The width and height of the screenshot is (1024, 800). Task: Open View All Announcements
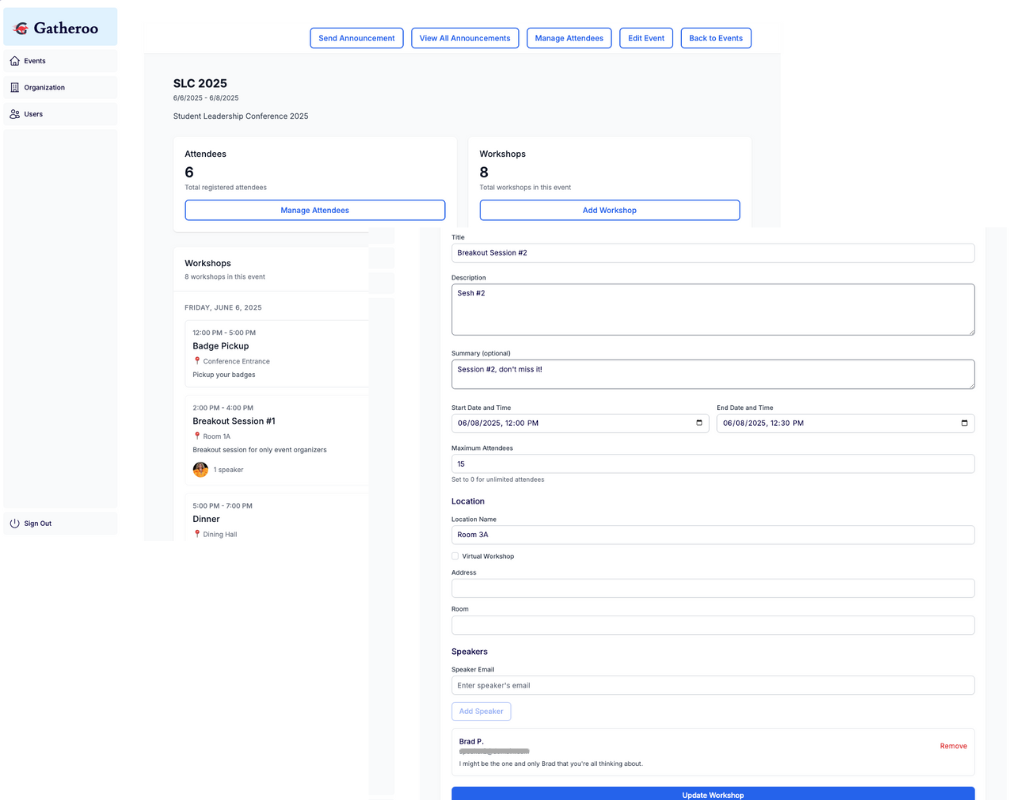coord(464,38)
